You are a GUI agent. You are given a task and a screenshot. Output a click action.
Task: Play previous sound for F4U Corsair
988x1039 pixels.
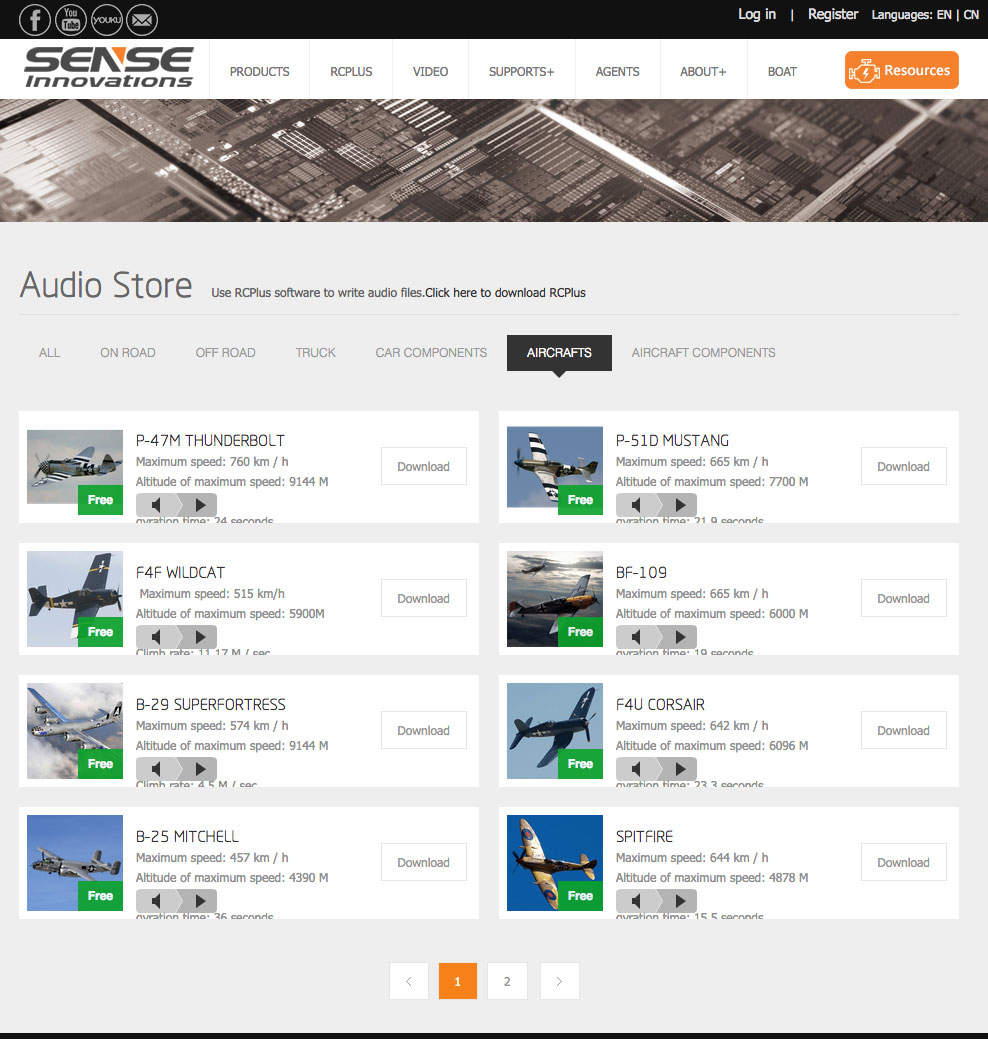[636, 769]
